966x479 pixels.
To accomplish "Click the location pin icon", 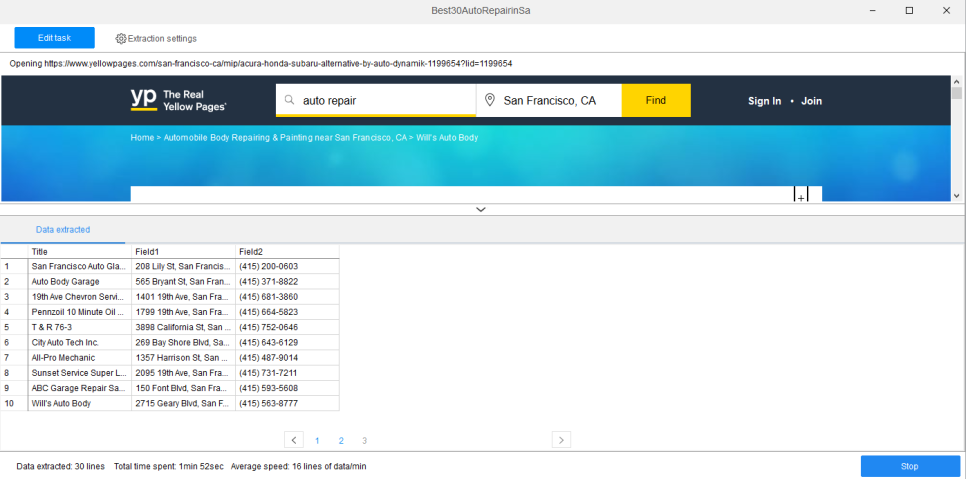I will point(490,100).
